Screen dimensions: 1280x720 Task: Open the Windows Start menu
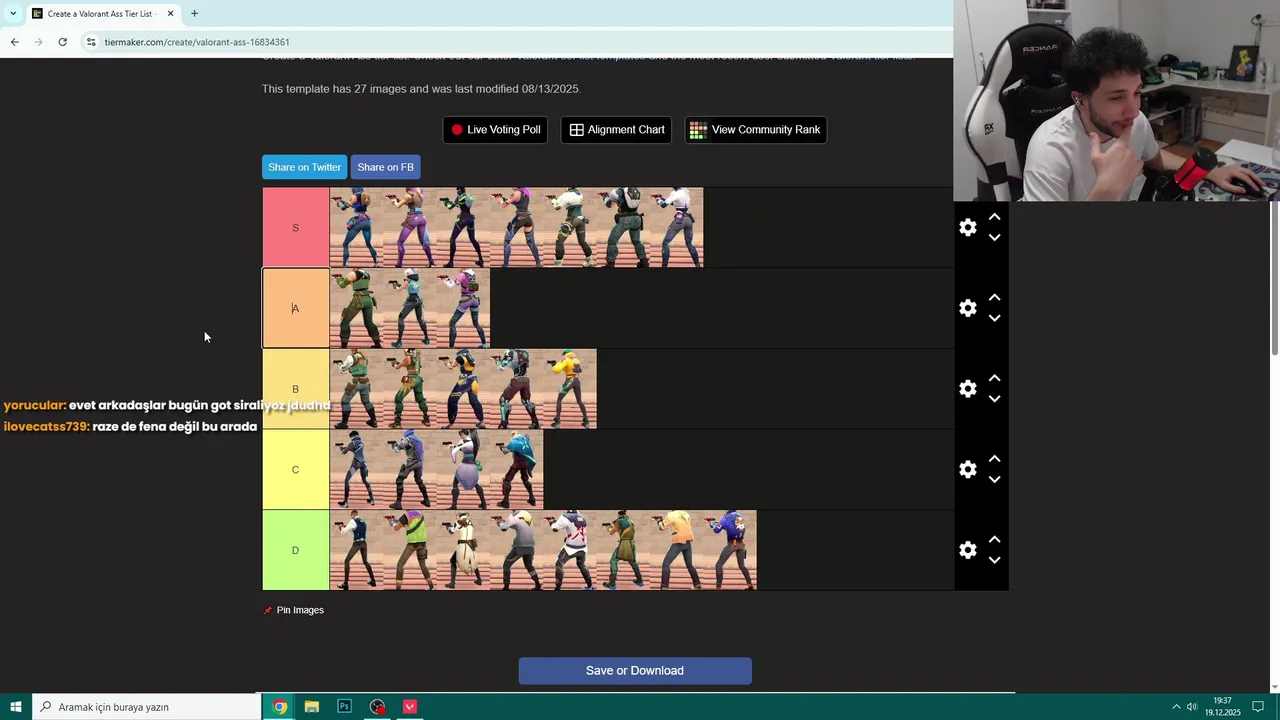[x=16, y=707]
